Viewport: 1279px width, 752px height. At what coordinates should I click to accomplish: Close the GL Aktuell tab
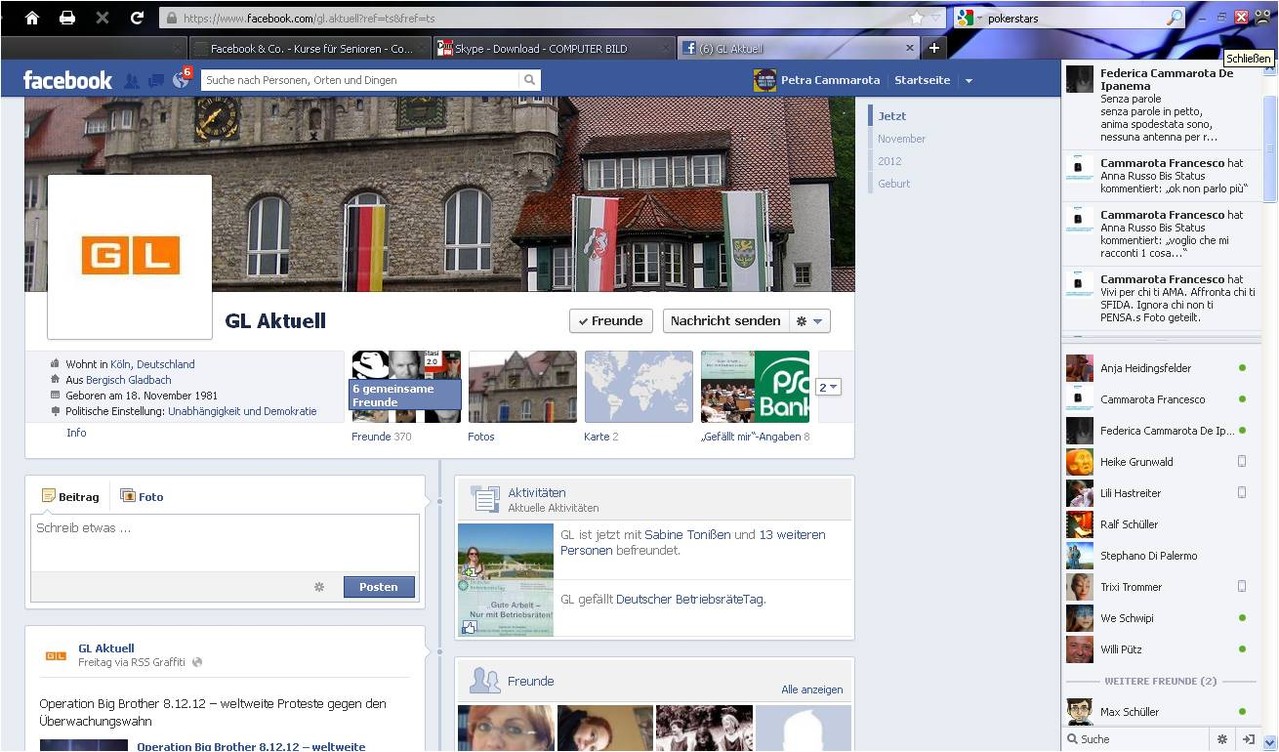tap(910, 48)
